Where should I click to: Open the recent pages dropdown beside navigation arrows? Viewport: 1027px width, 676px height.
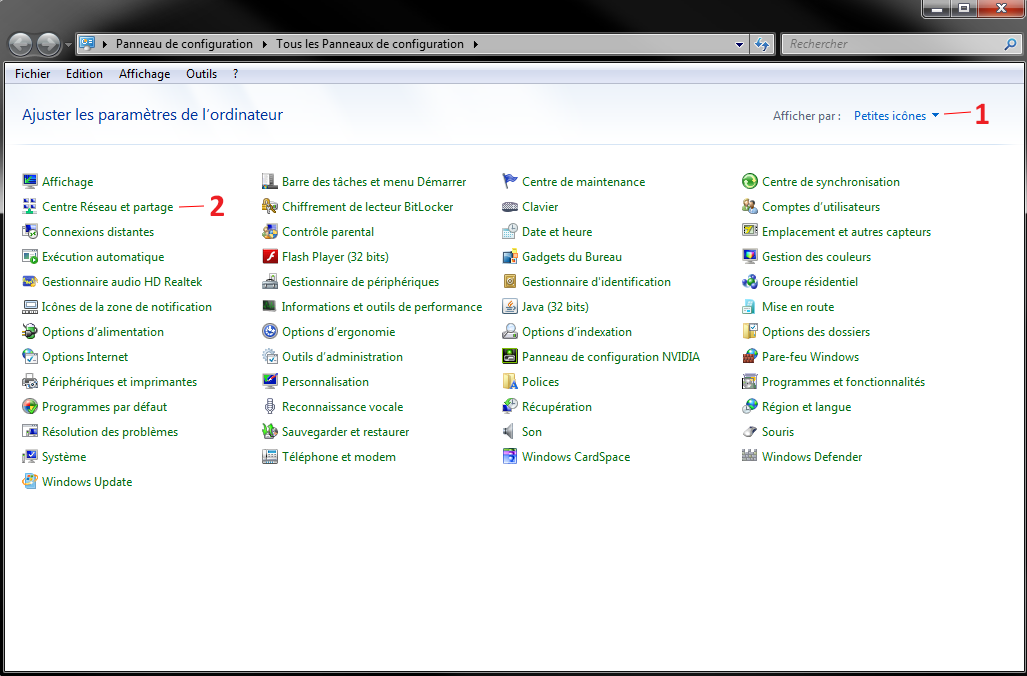click(68, 45)
